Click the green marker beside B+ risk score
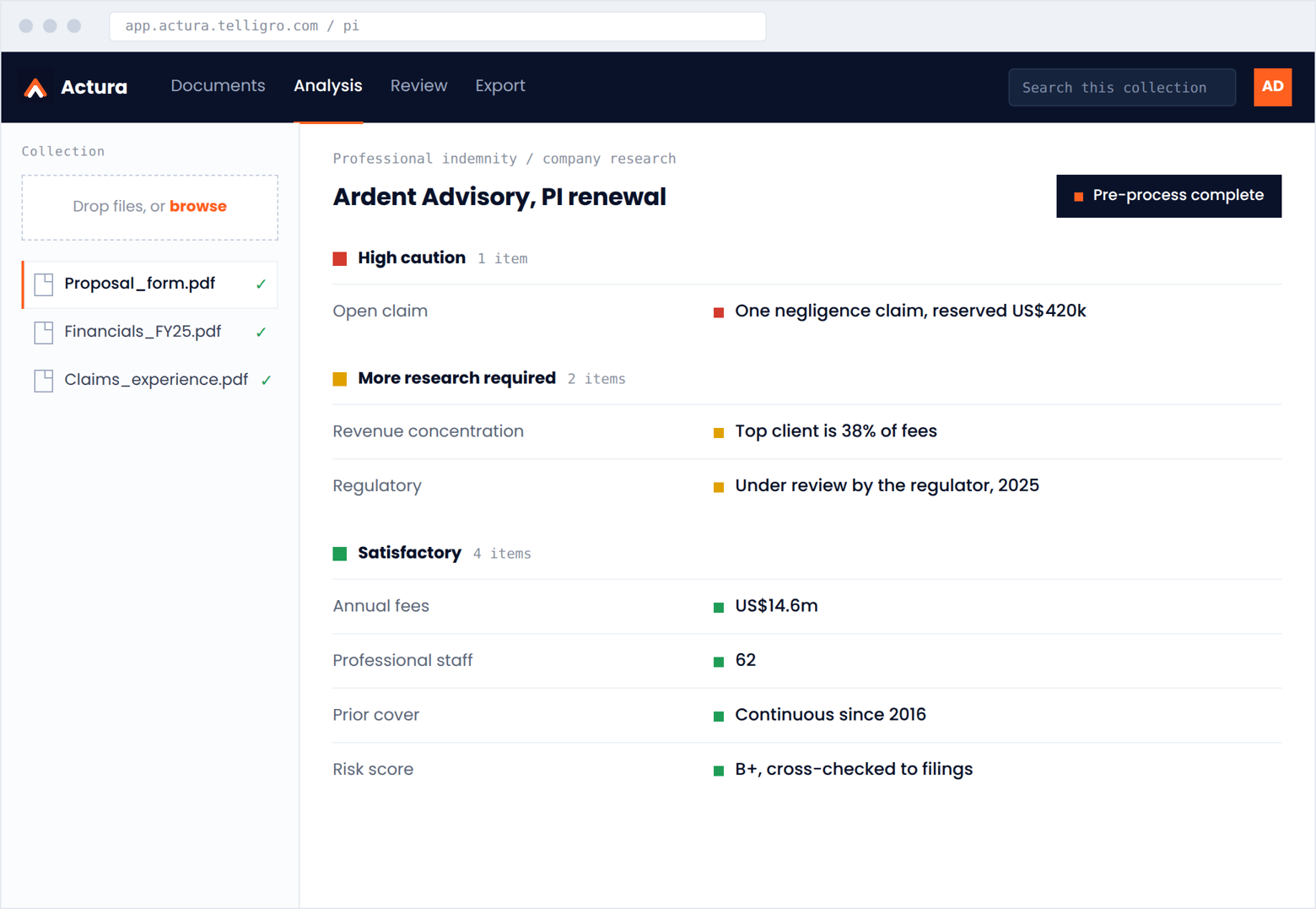The height and width of the screenshot is (909, 1316). point(719,771)
